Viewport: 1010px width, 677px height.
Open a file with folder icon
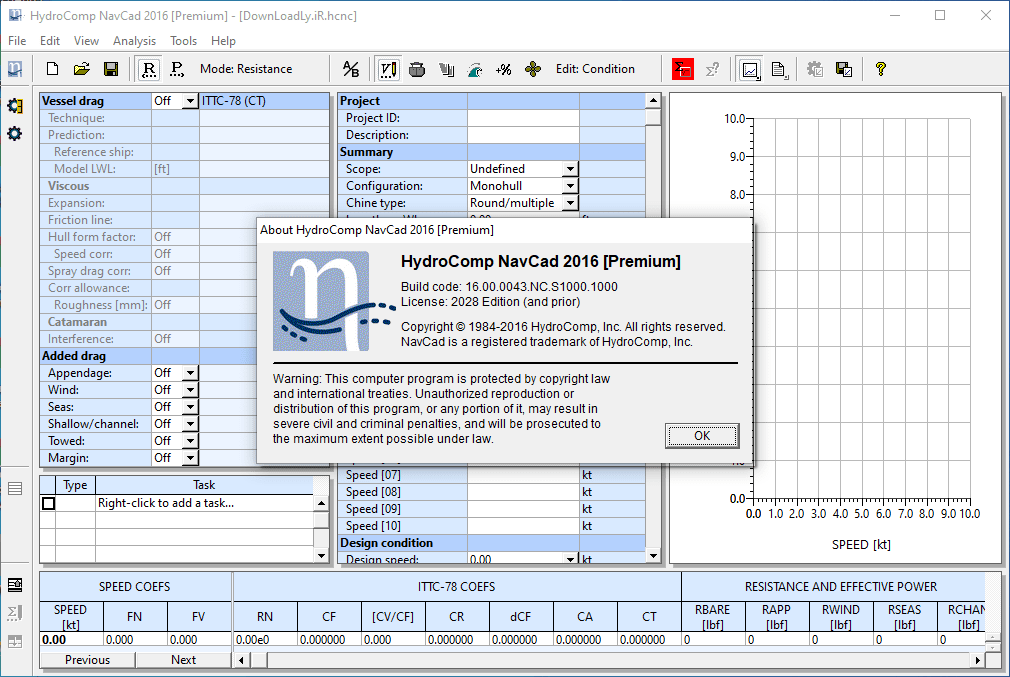point(81,69)
